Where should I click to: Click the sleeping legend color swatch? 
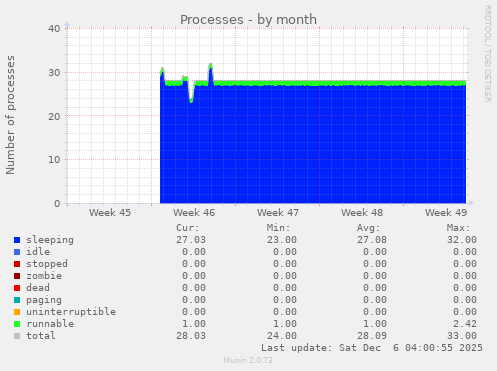click(x=17, y=240)
